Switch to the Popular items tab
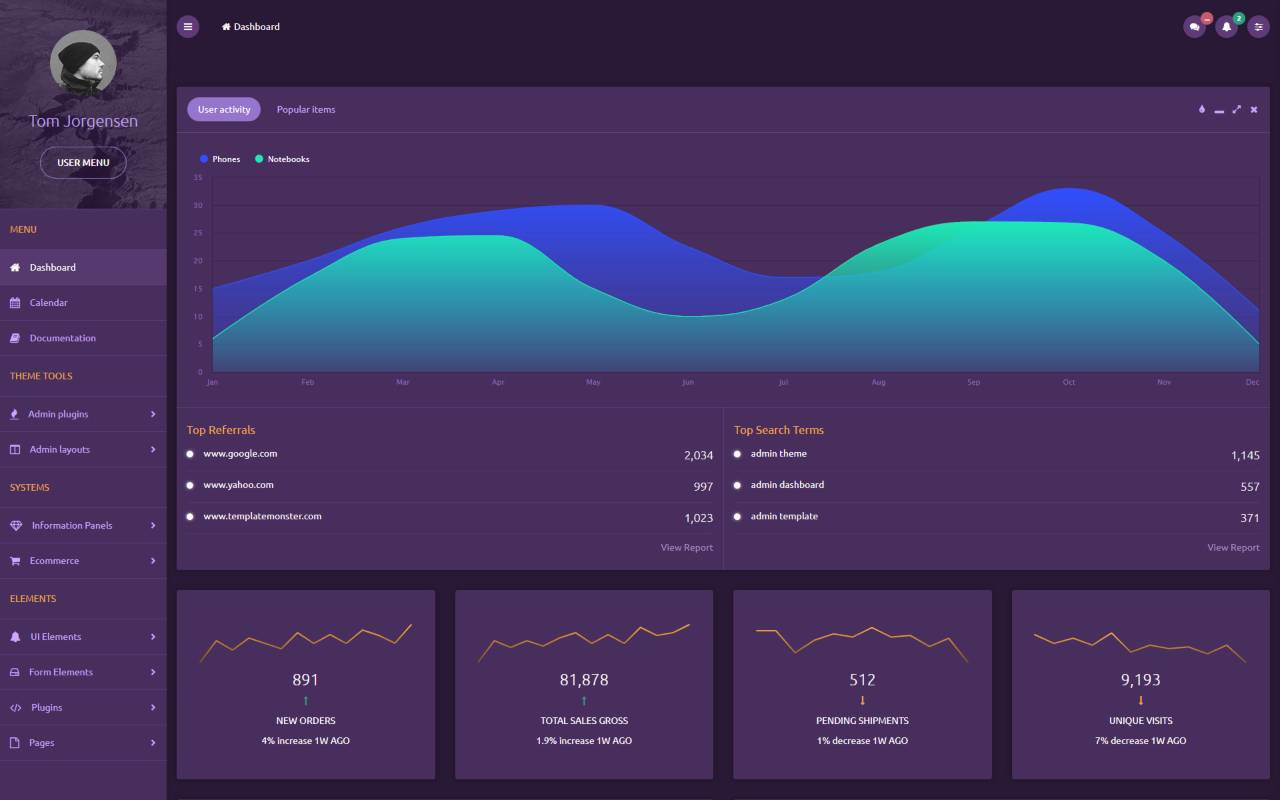 coord(306,109)
